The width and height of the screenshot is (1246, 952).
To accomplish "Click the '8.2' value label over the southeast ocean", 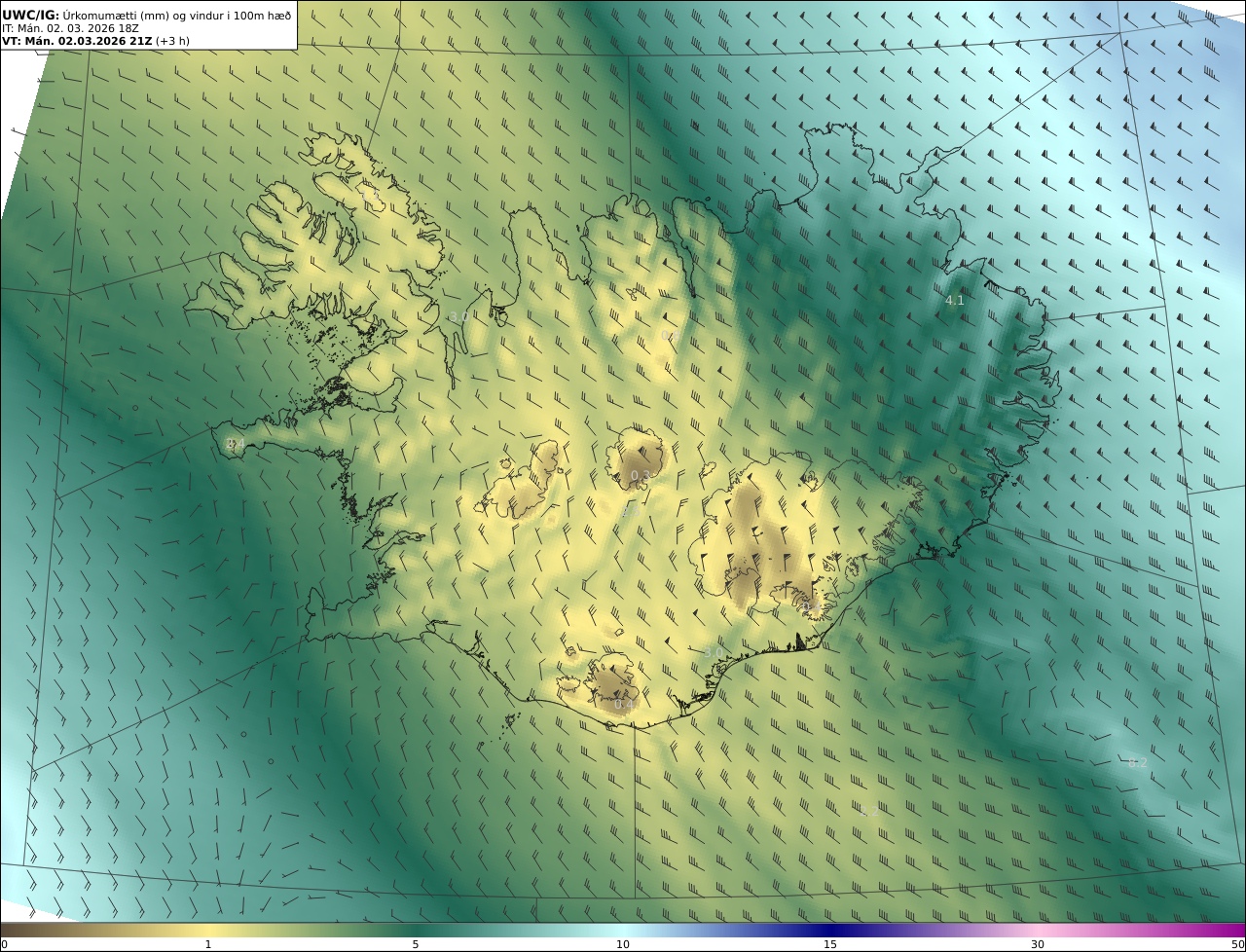I will 1137,763.
